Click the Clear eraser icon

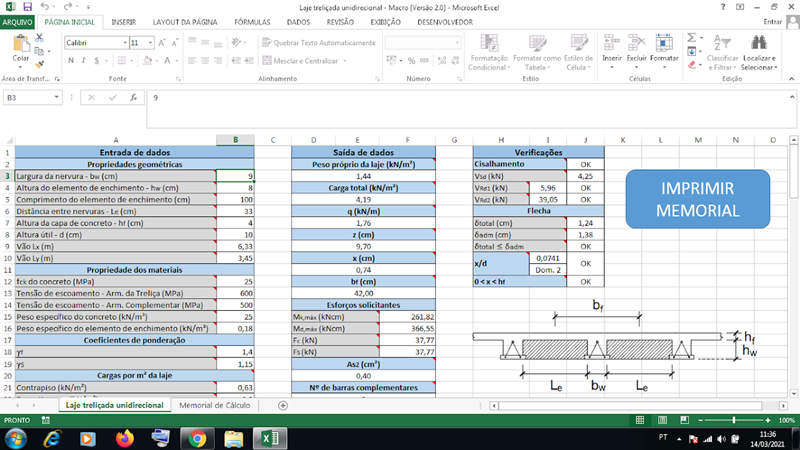(692, 65)
